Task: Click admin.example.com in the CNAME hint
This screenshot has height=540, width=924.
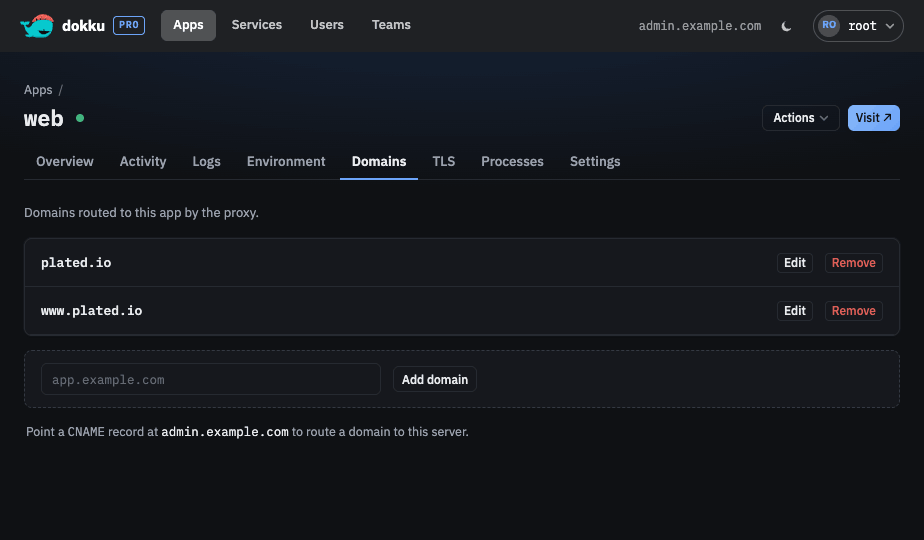Action: [x=225, y=432]
